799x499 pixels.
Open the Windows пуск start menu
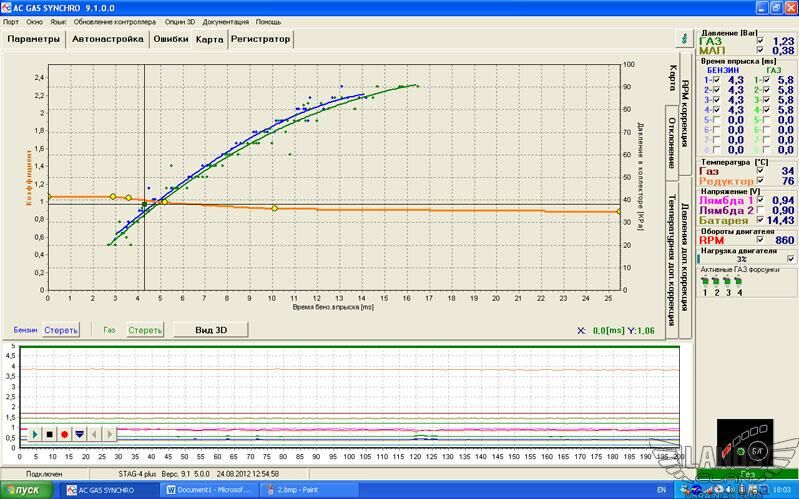click(26, 490)
